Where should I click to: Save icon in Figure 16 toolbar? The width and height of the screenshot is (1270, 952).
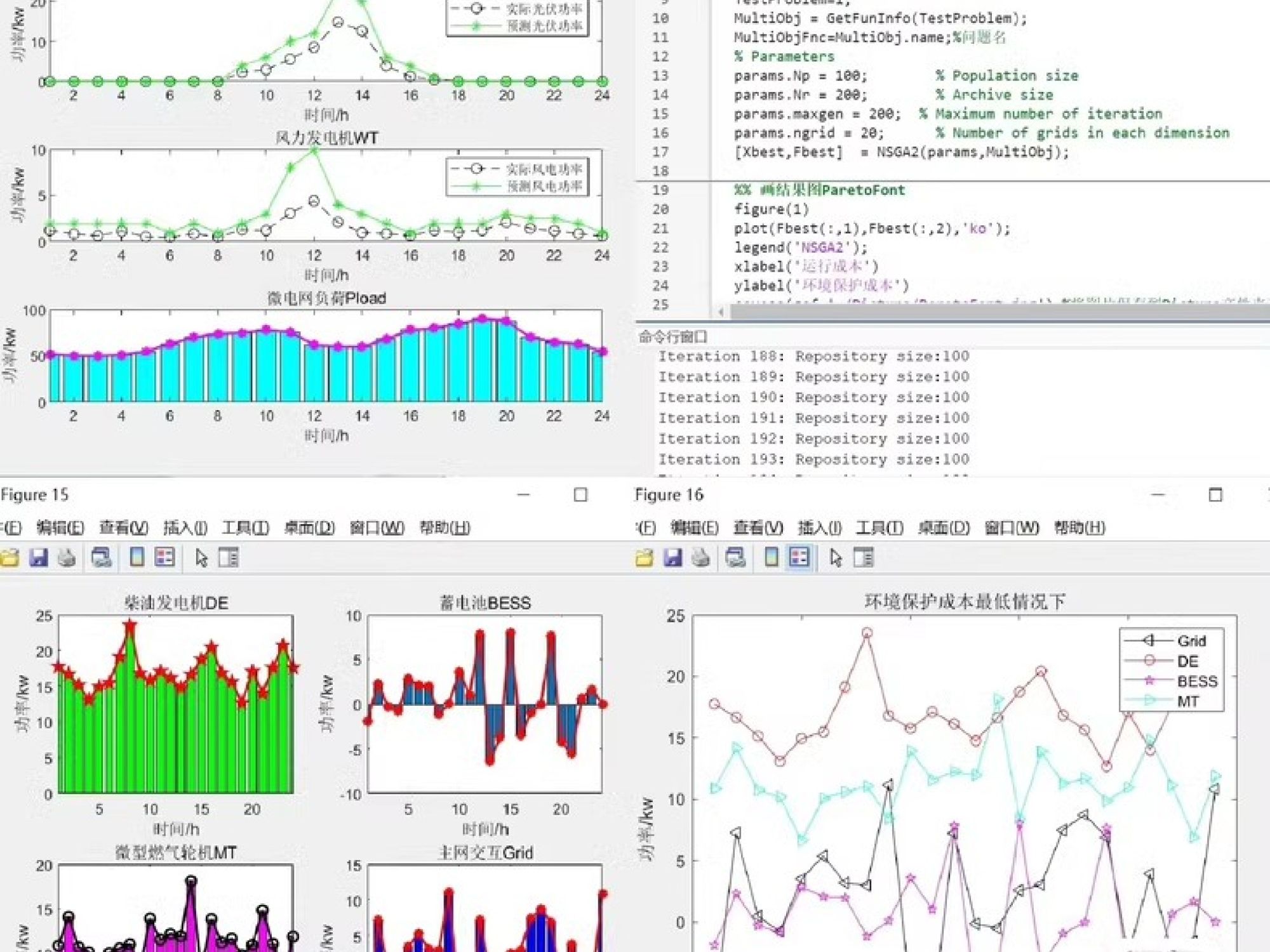coord(673,558)
